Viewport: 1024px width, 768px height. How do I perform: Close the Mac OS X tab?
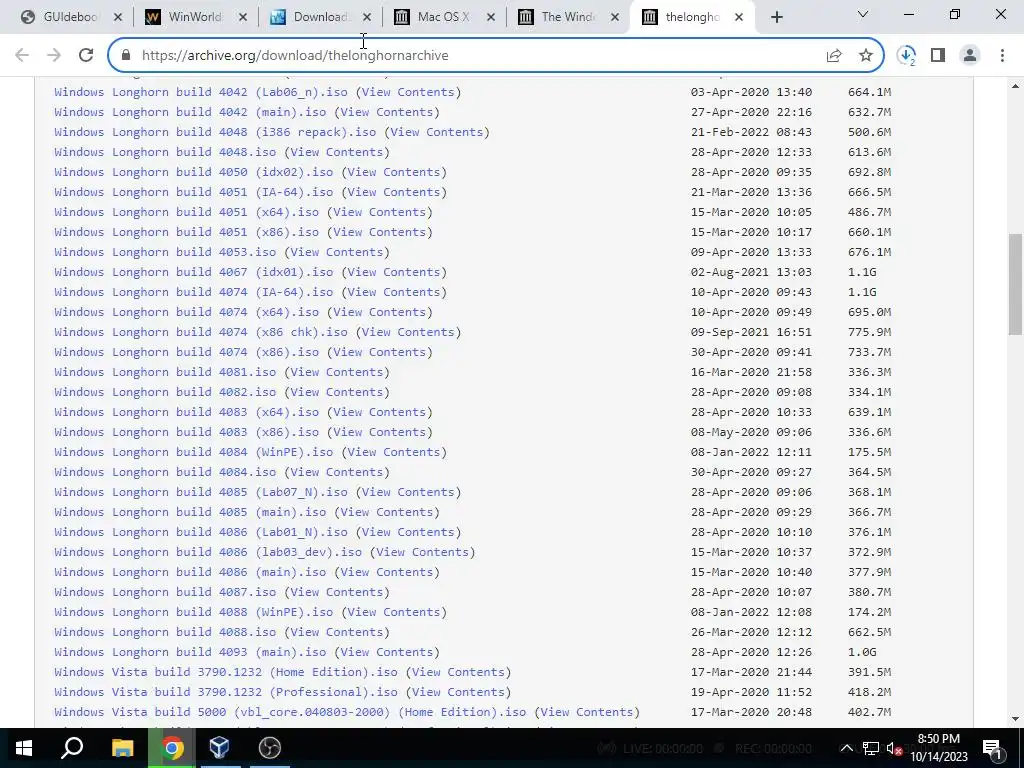coord(491,18)
